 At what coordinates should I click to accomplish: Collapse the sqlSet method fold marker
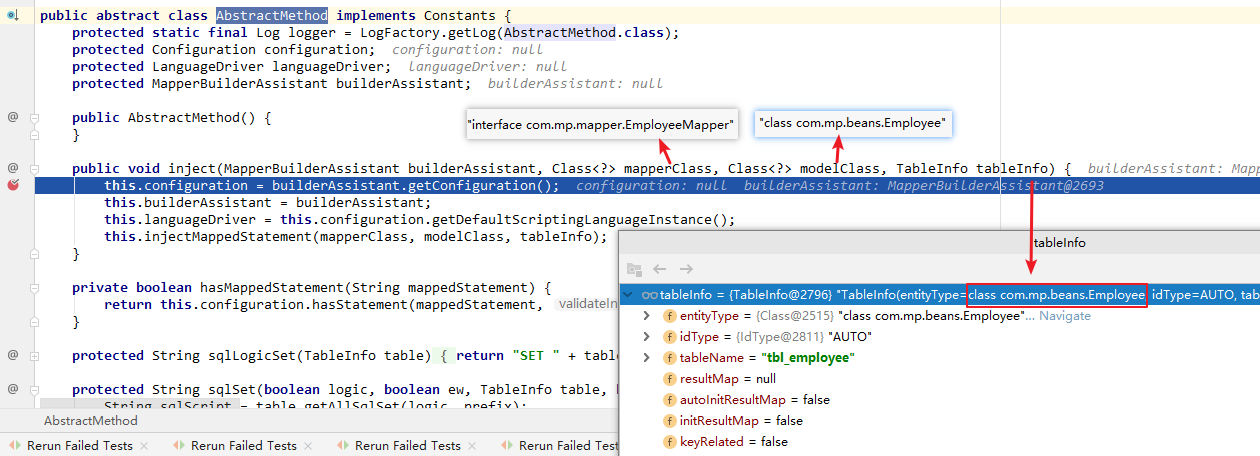pyautogui.click(x=33, y=389)
